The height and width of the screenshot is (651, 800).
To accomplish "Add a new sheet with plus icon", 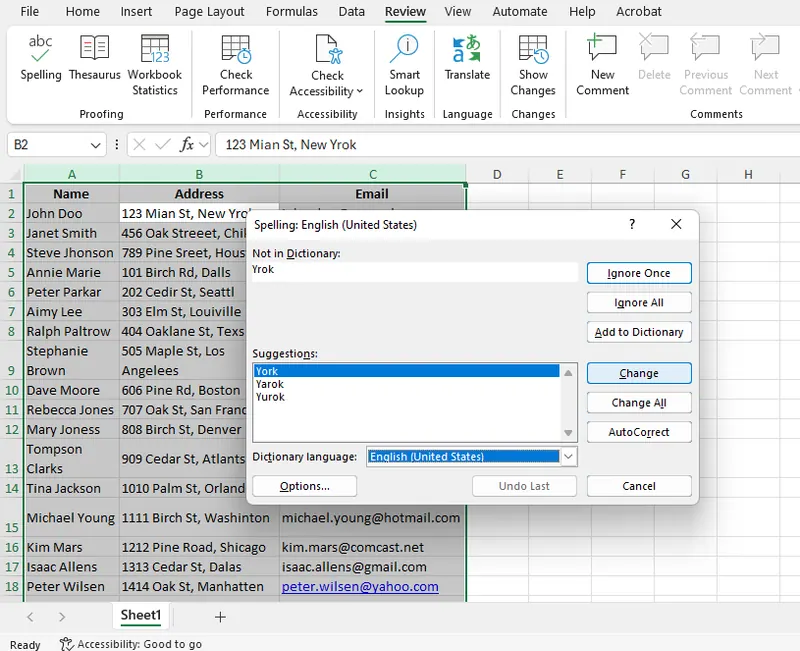I will pyautogui.click(x=220, y=617).
